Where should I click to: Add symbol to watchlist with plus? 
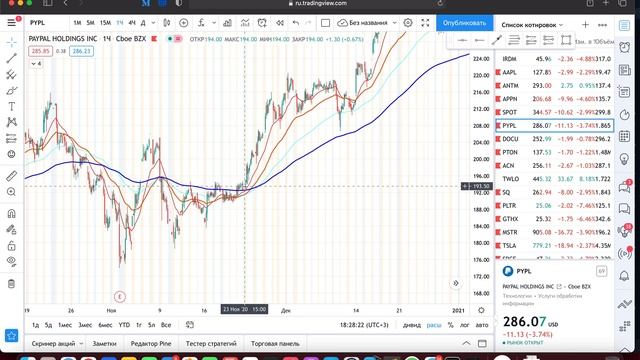[x=585, y=25]
